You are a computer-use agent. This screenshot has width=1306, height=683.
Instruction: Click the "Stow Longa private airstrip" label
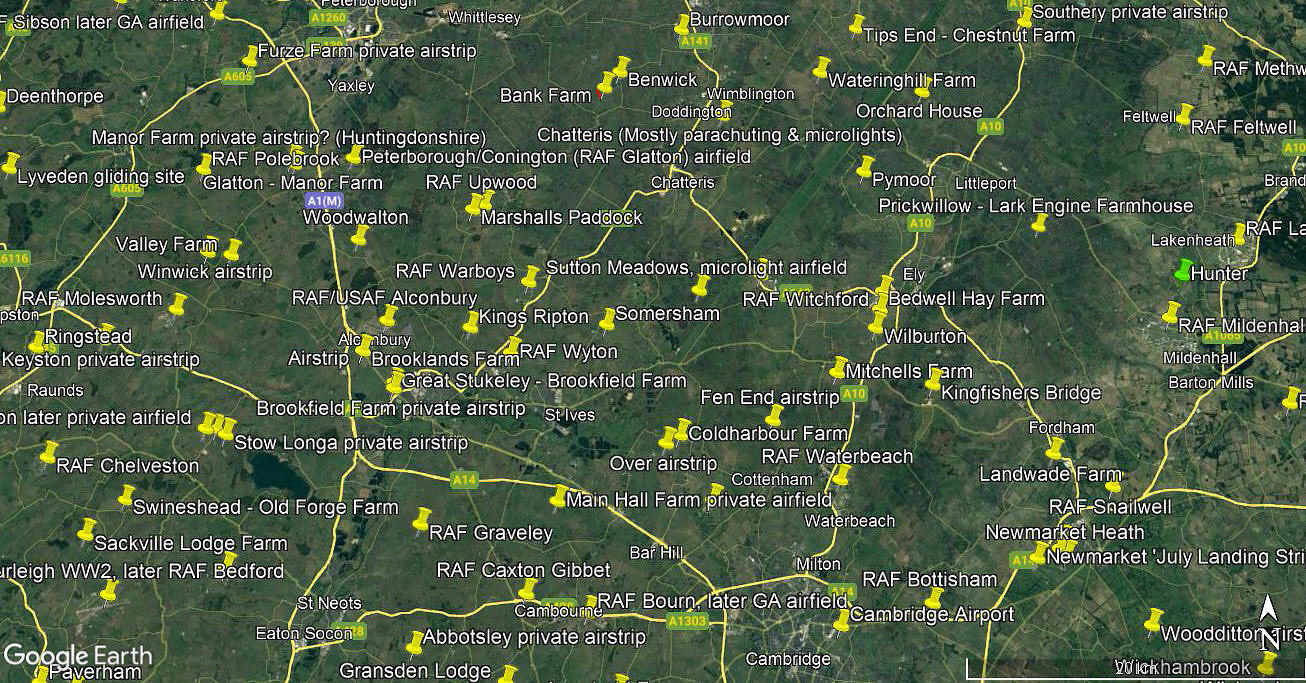(351, 443)
